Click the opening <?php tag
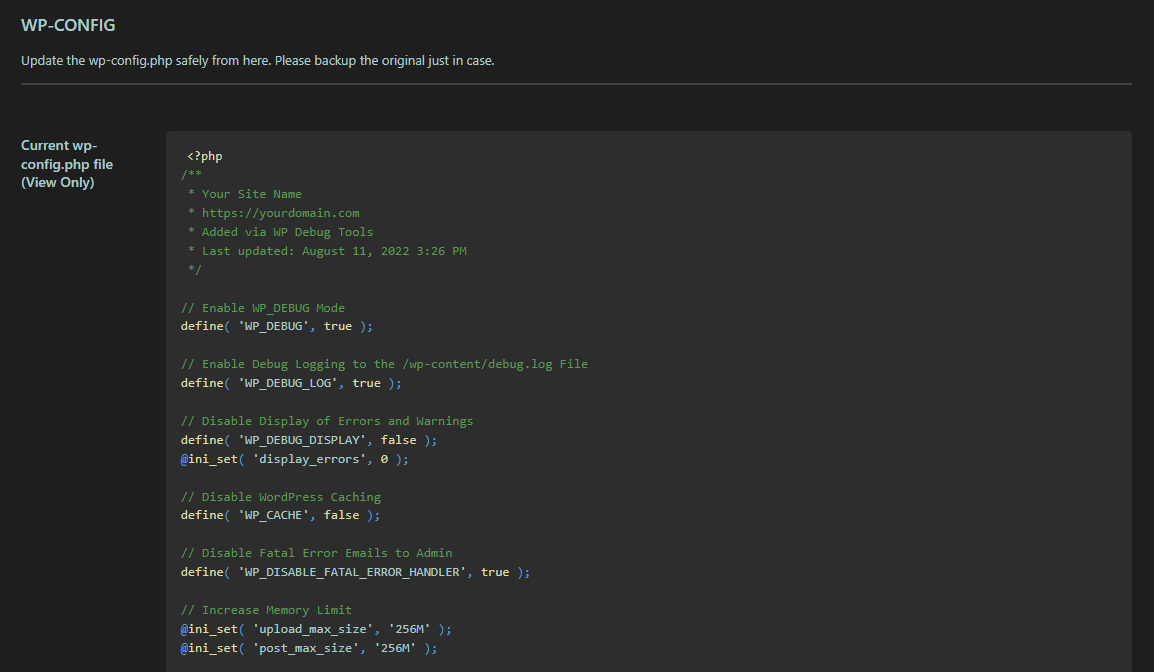The height and width of the screenshot is (672, 1154). [x=204, y=156]
